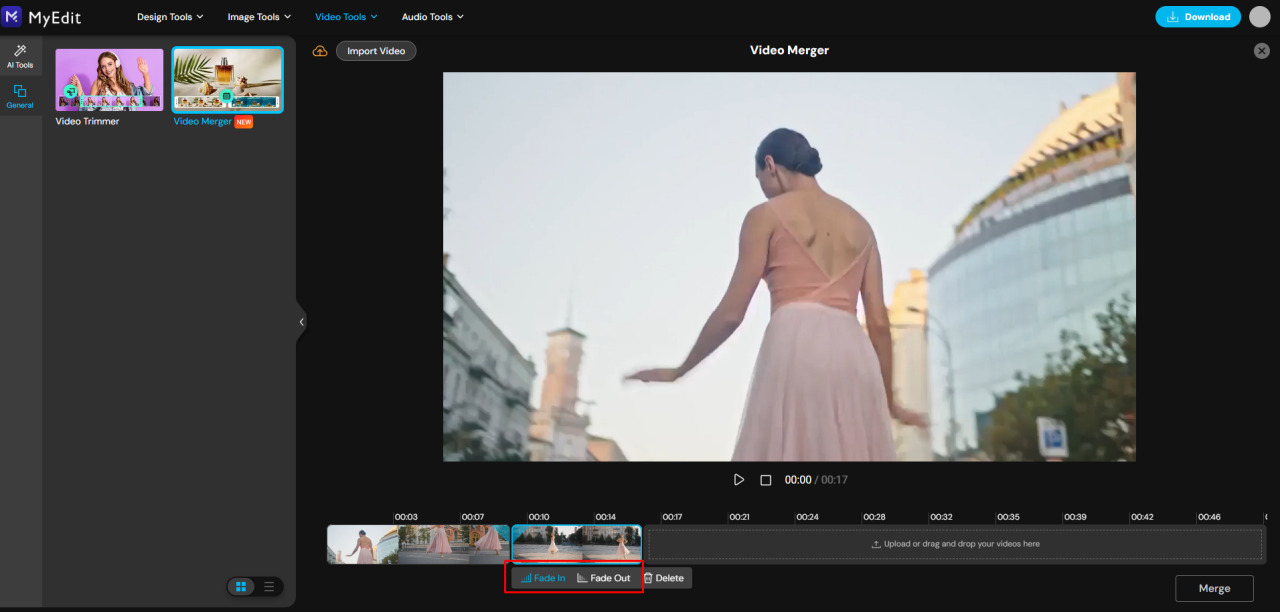The height and width of the screenshot is (612, 1280).
Task: Delete the selected video clip
Action: tap(665, 577)
